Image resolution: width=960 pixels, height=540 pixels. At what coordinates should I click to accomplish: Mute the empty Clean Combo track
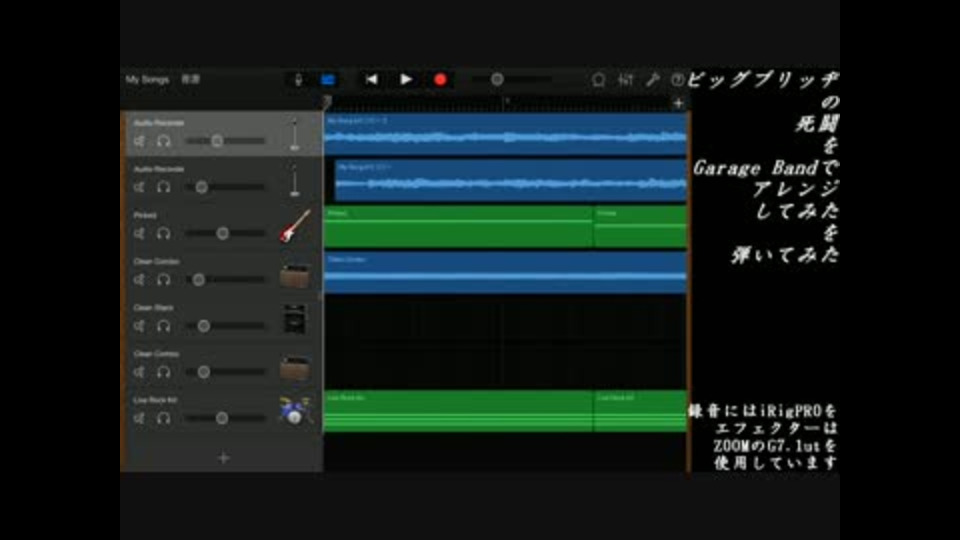click(140, 372)
